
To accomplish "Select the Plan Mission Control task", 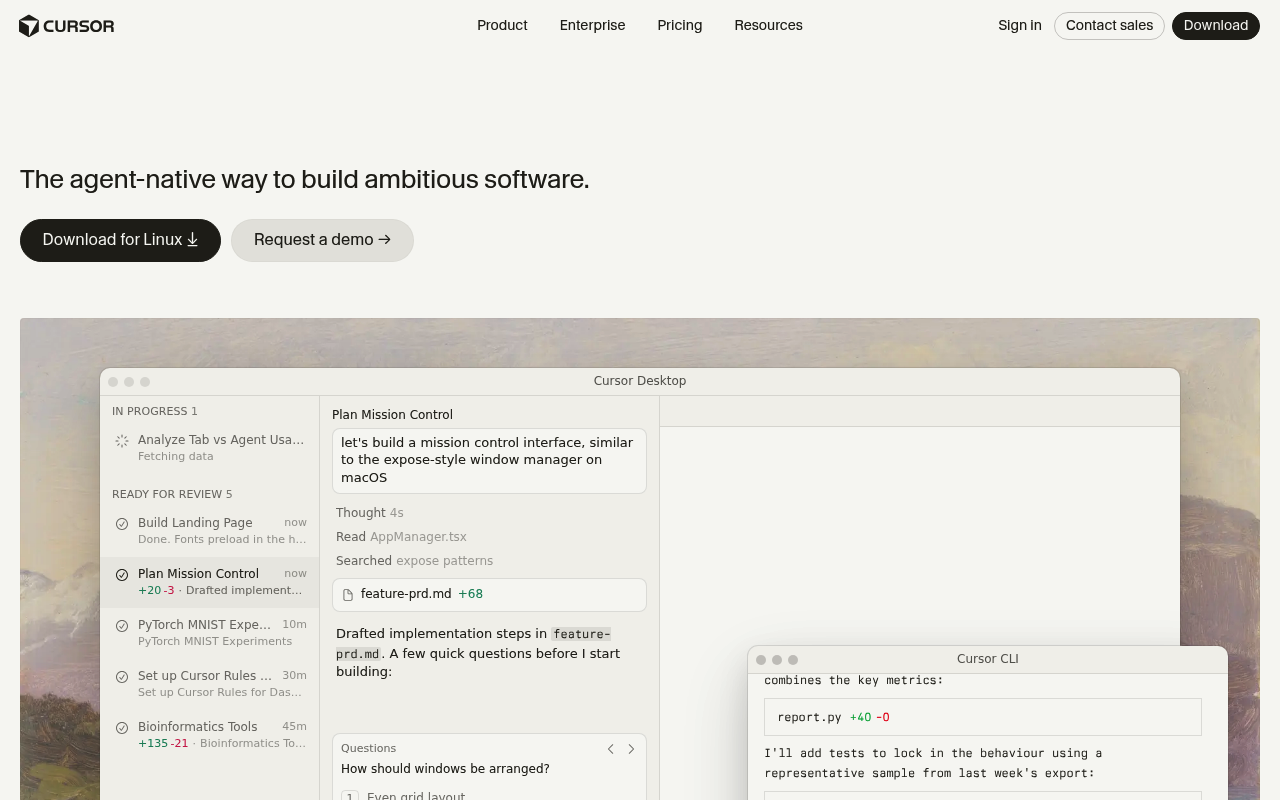I will [x=210, y=582].
